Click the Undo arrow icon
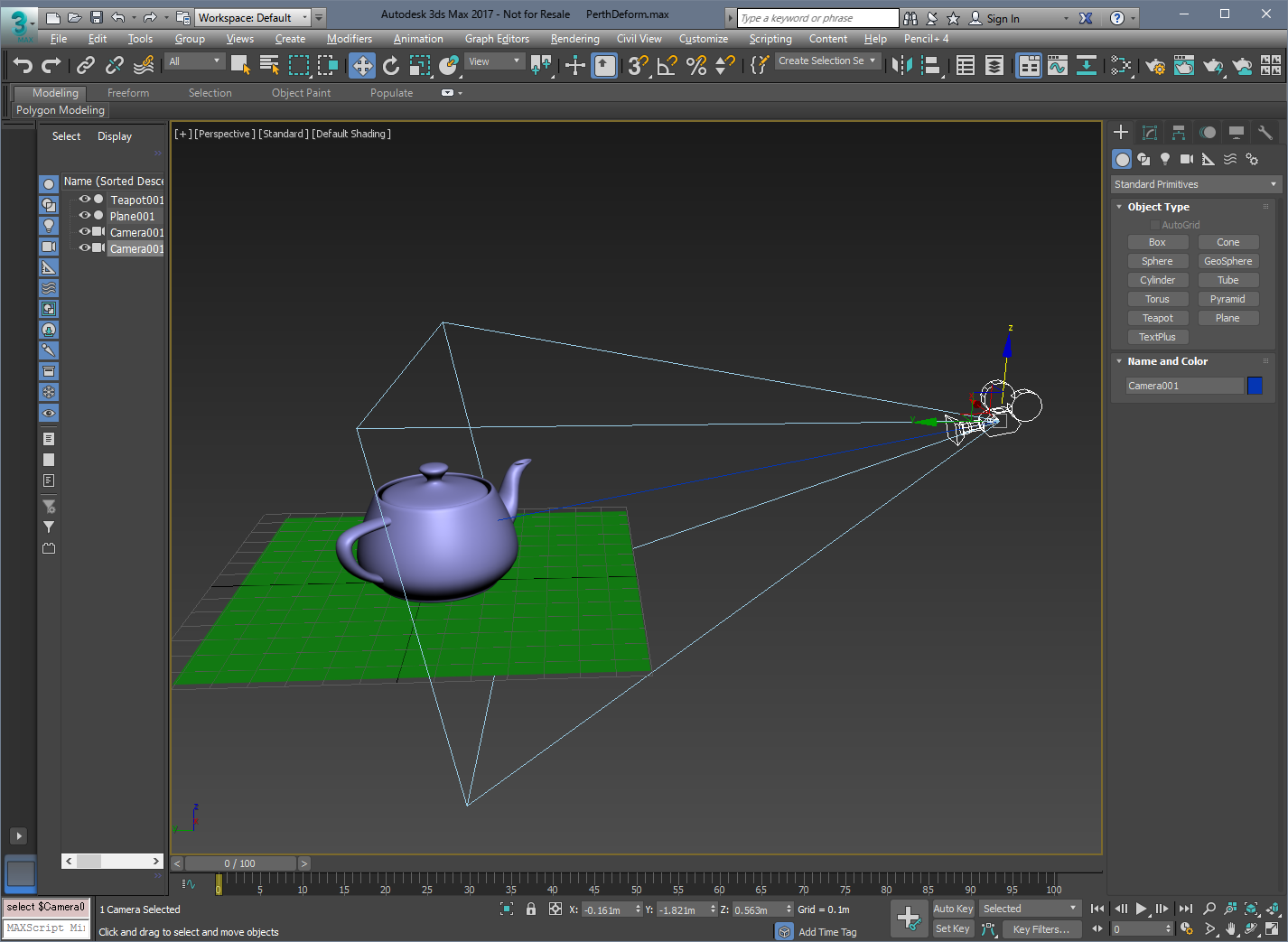Screen dimensions: 1288x942 pyautogui.click(x=23, y=65)
